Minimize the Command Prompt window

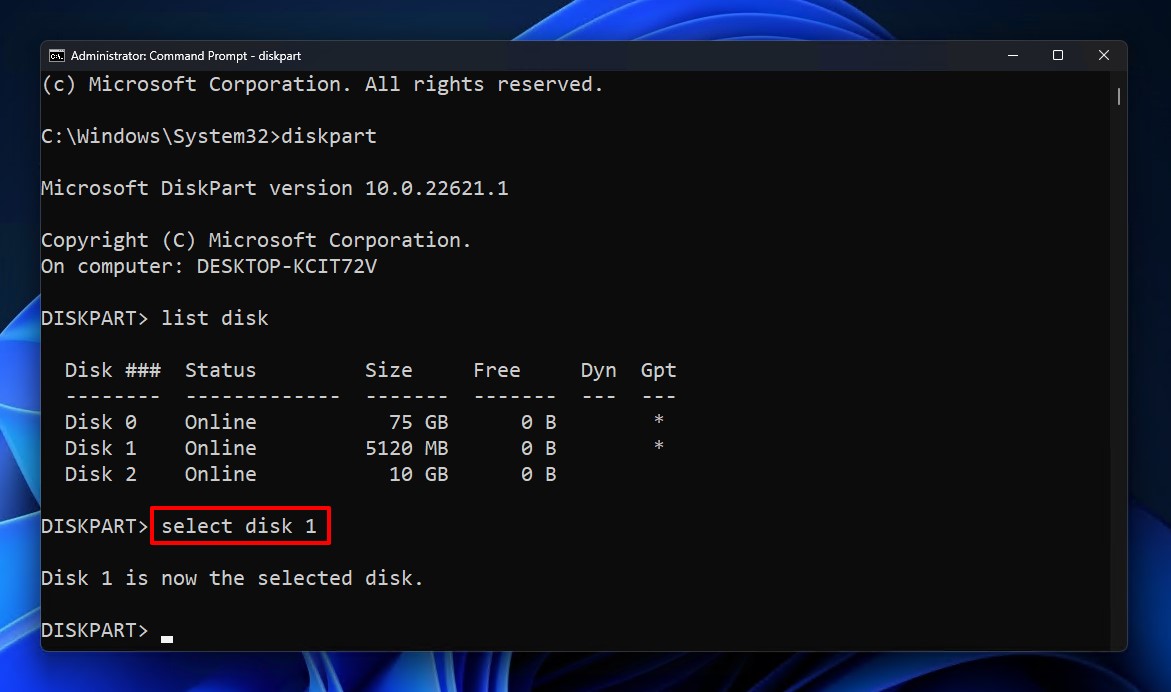click(x=1011, y=56)
